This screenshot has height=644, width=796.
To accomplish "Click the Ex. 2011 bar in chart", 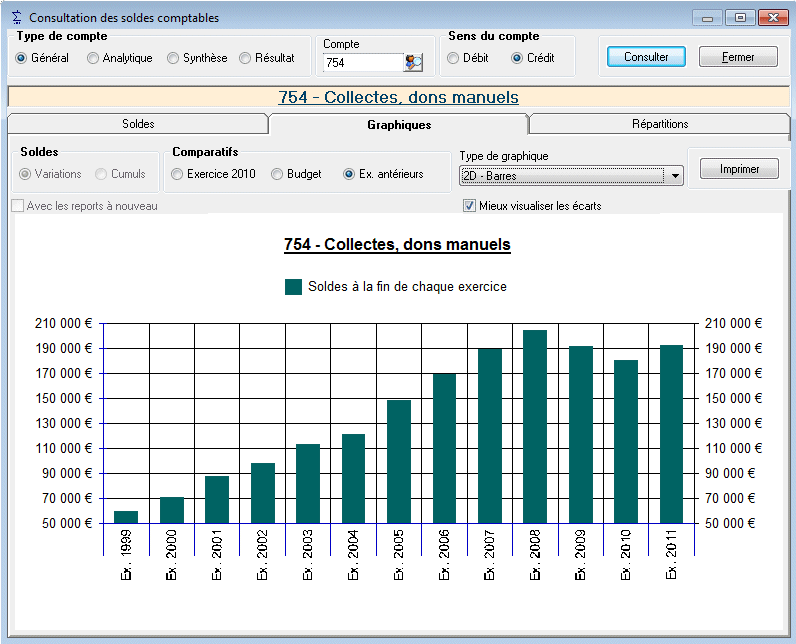I will pos(671,434).
